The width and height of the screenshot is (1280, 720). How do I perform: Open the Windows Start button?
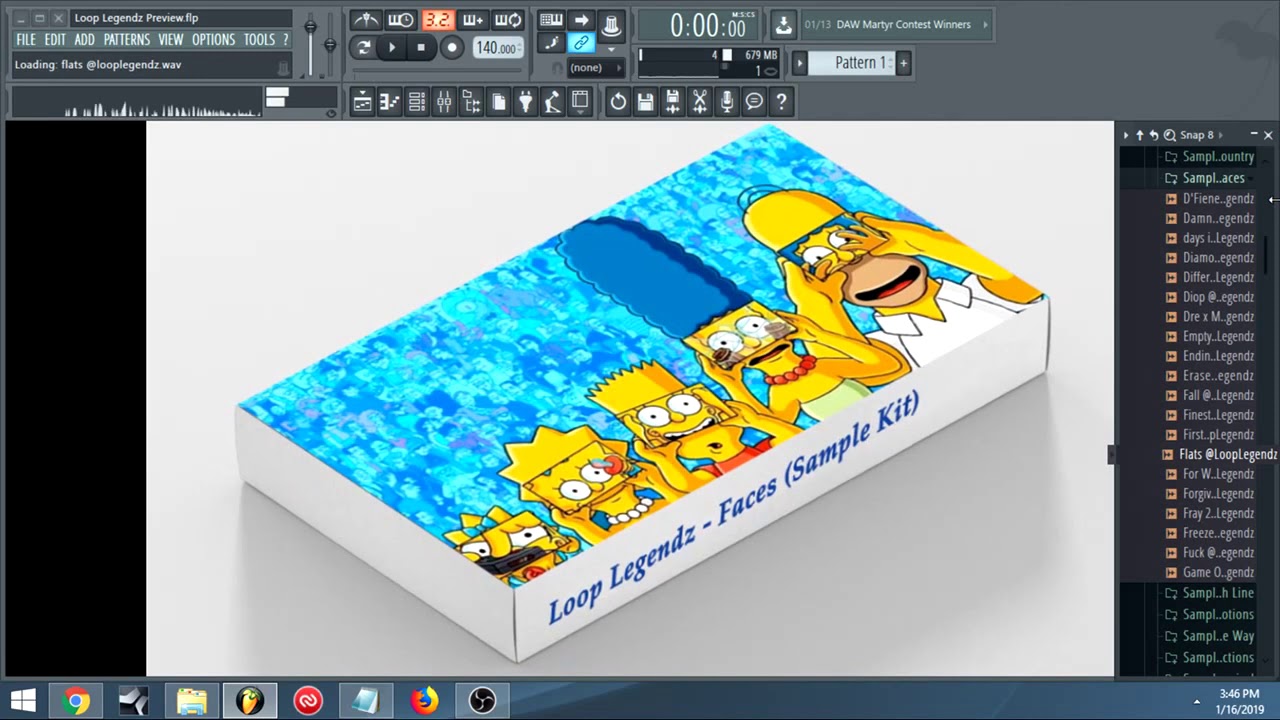point(23,701)
